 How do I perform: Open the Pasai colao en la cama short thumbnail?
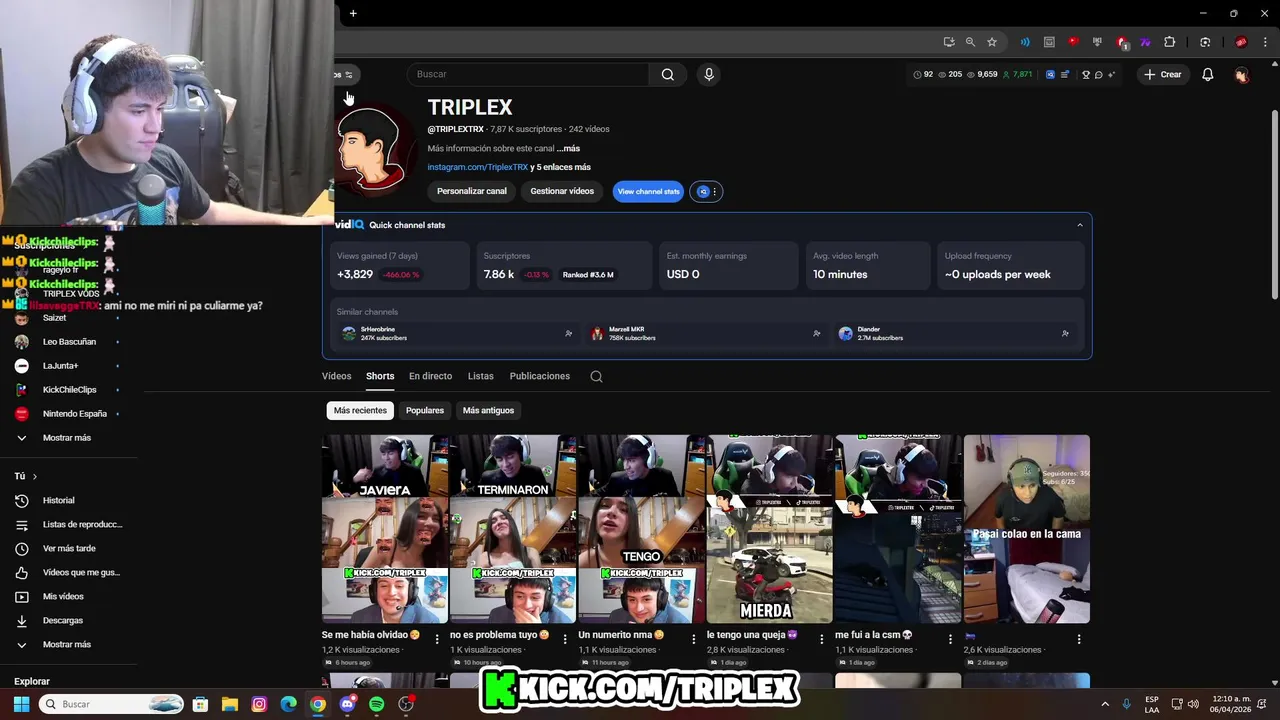1027,529
